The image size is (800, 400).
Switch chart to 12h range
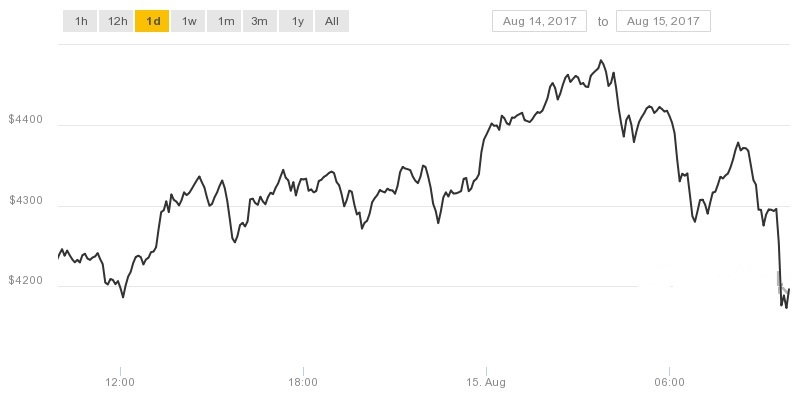click(x=117, y=21)
